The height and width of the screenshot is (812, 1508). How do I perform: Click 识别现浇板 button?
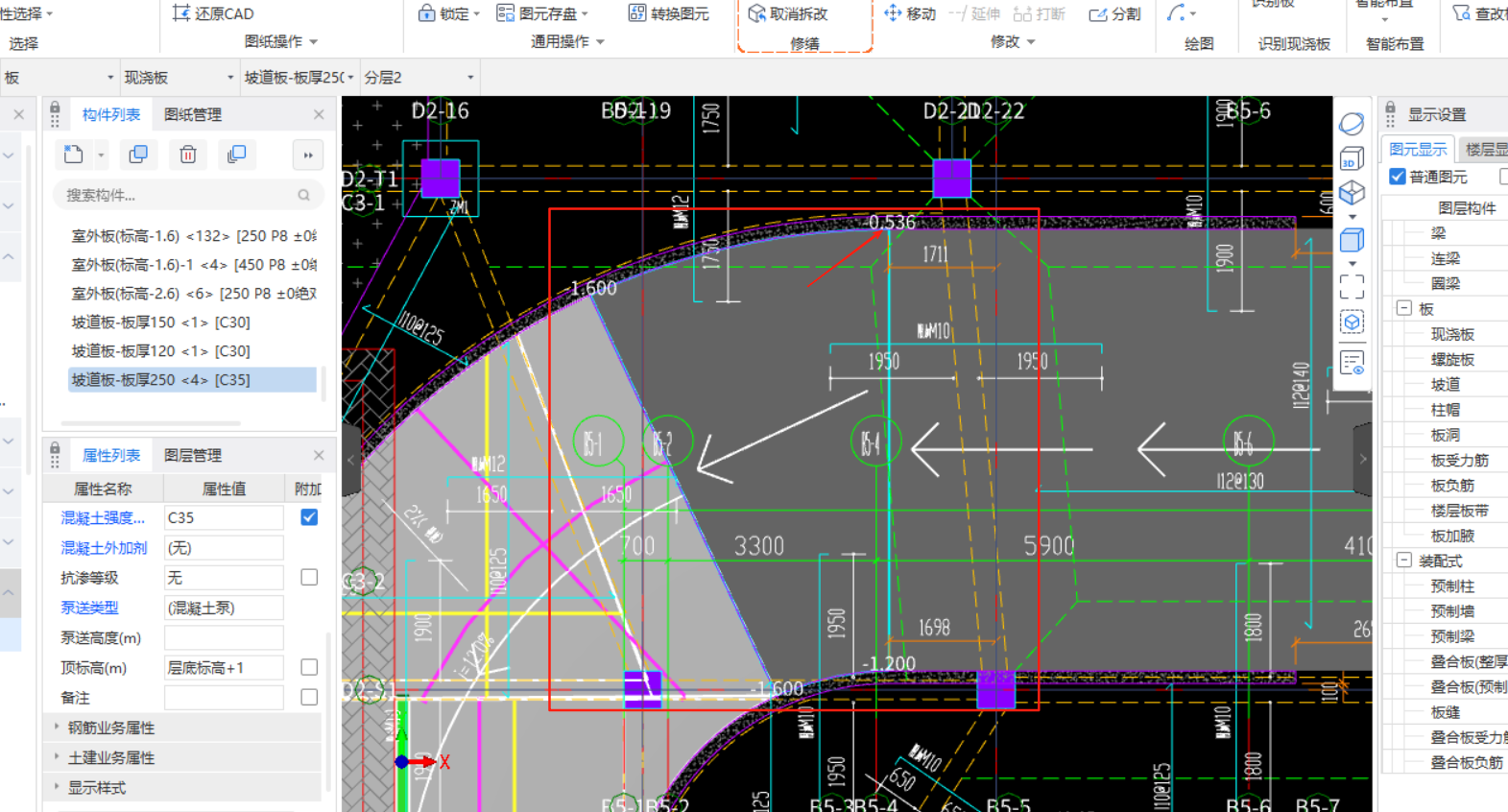tap(1294, 43)
